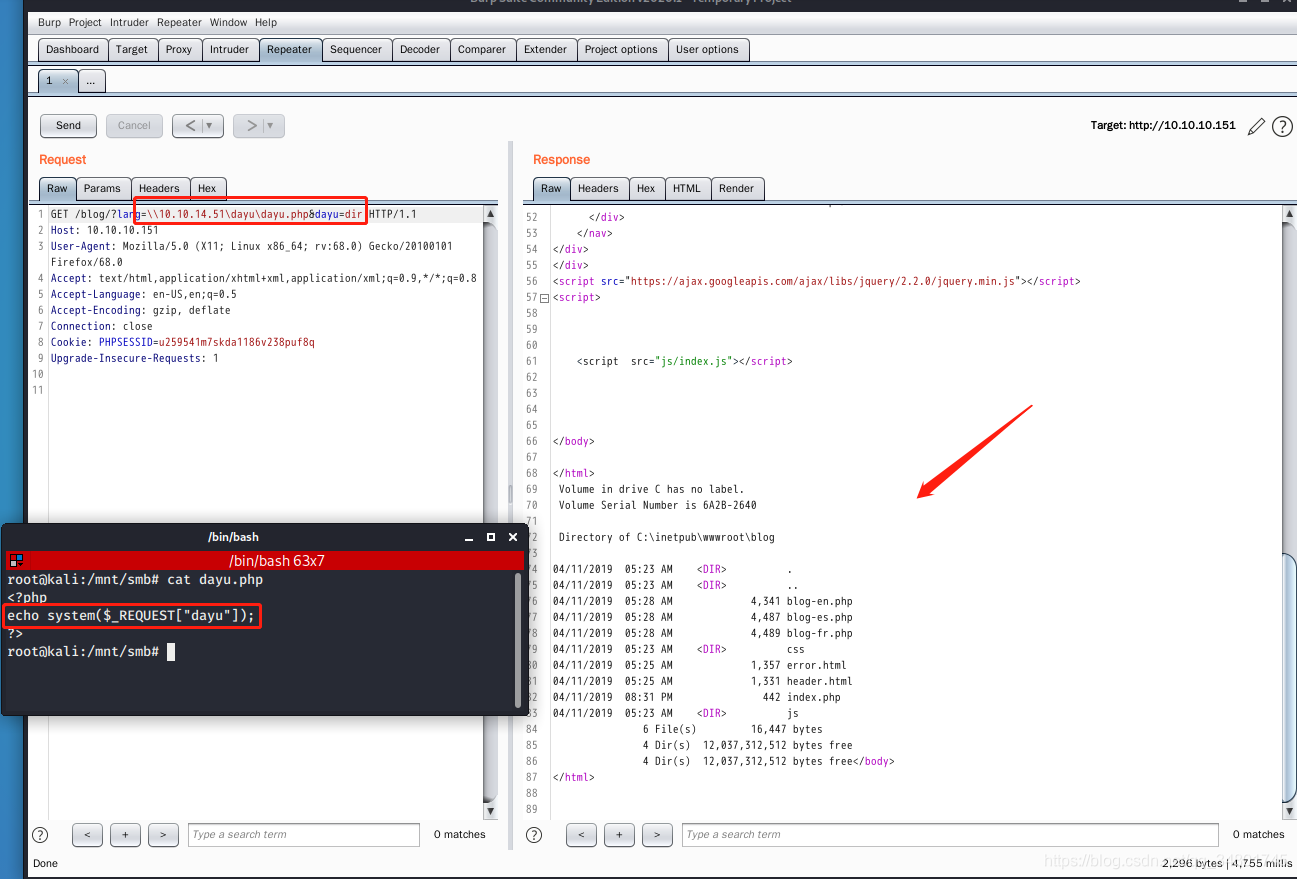
Task: Click the Target http://10.10.10.151 label
Action: [x=1163, y=126]
